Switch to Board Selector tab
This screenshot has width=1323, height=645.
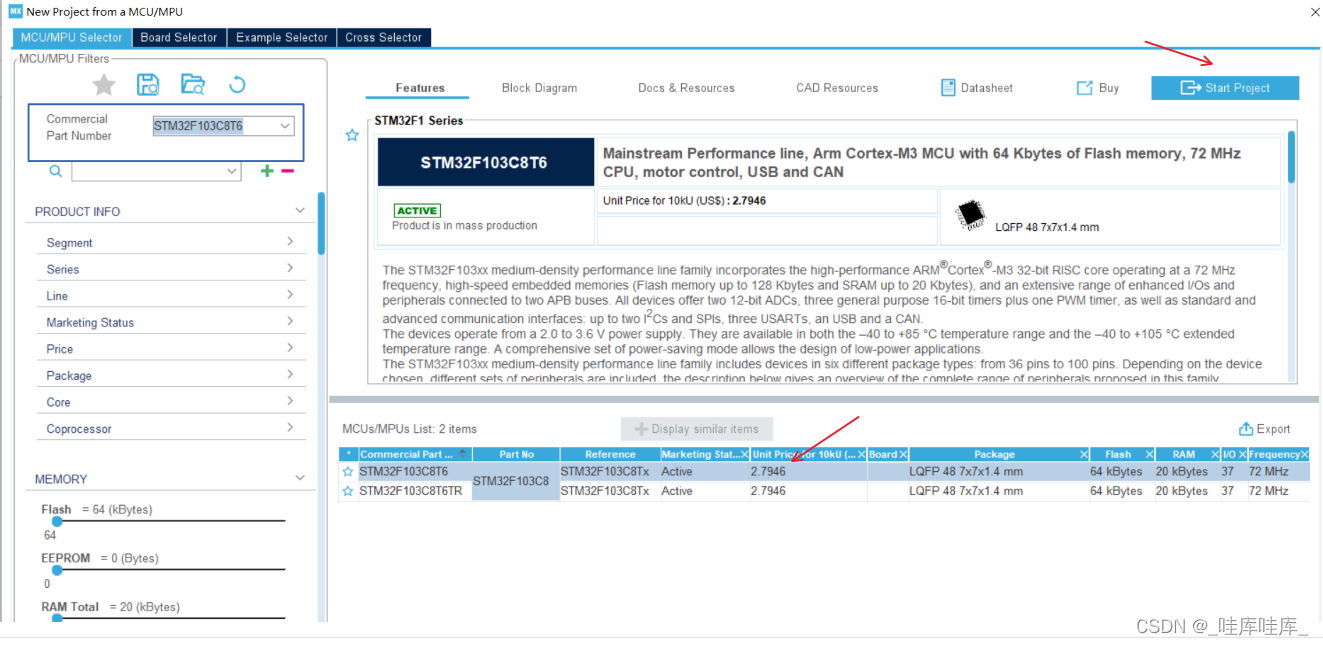tap(178, 37)
